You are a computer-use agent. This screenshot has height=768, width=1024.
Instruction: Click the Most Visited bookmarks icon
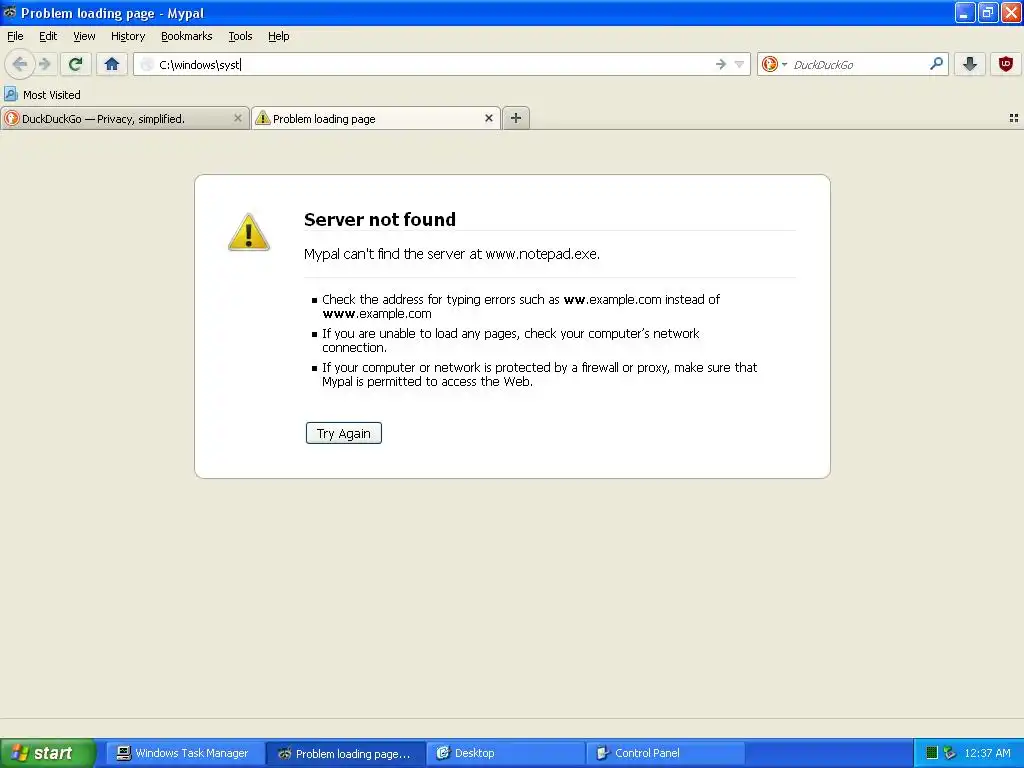10,94
